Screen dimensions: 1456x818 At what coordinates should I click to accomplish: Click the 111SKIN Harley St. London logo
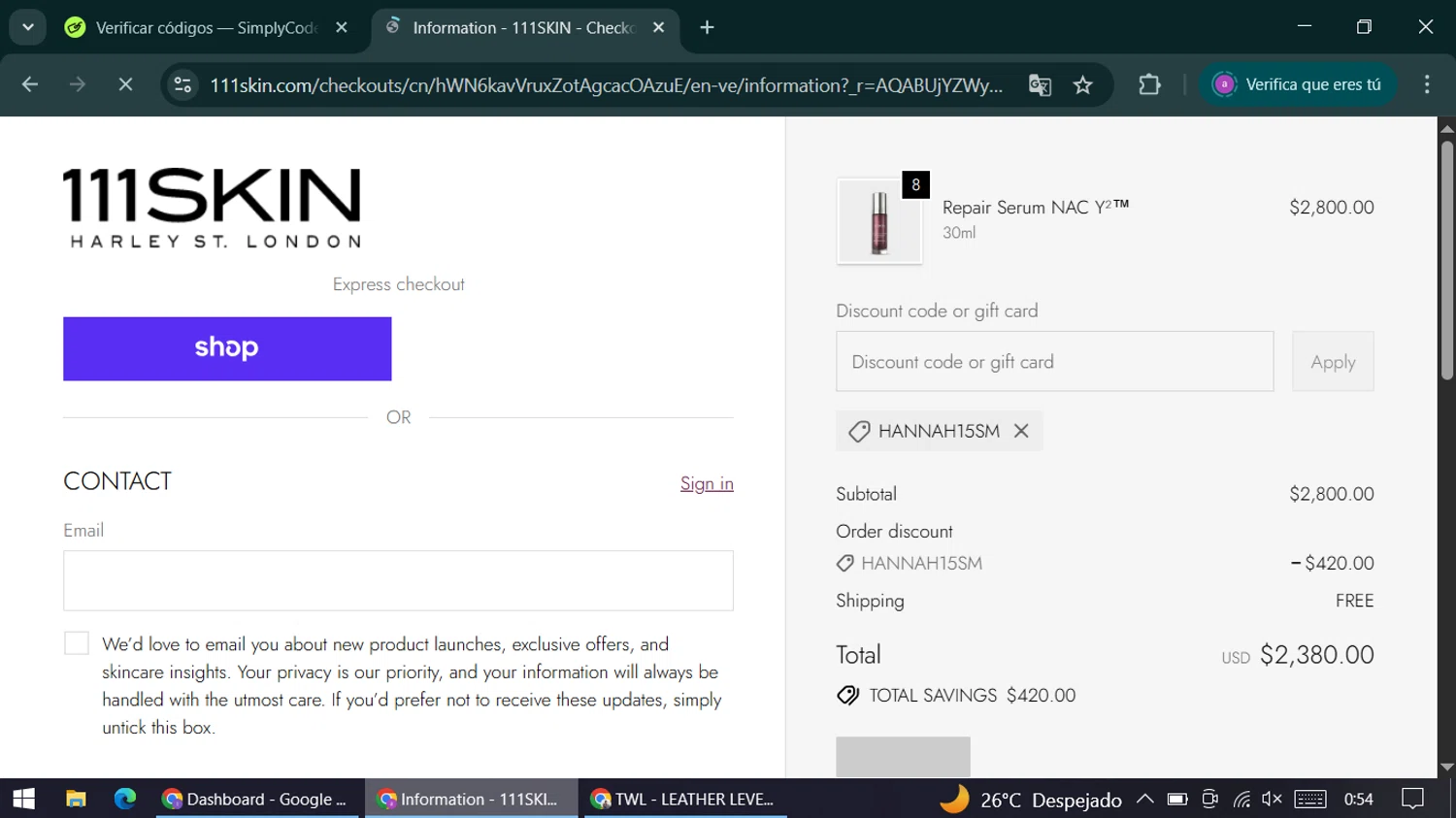pos(212,208)
